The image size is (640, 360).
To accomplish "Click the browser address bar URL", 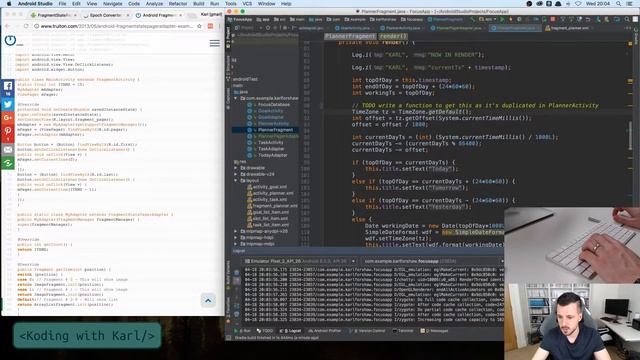I will tap(116, 26).
